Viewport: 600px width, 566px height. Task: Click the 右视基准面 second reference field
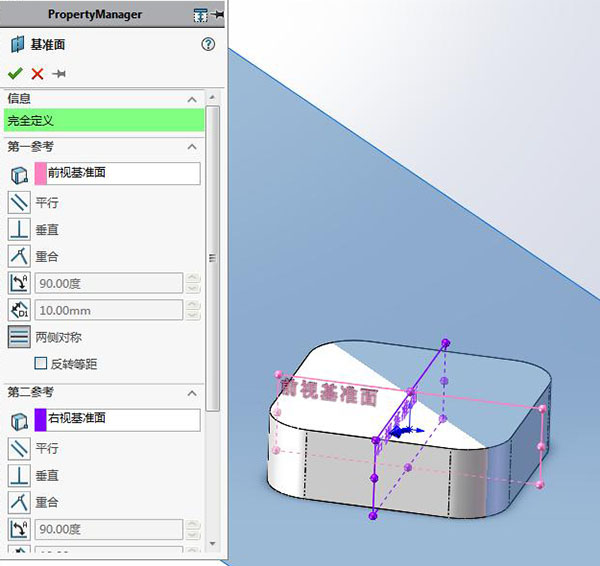(117, 420)
